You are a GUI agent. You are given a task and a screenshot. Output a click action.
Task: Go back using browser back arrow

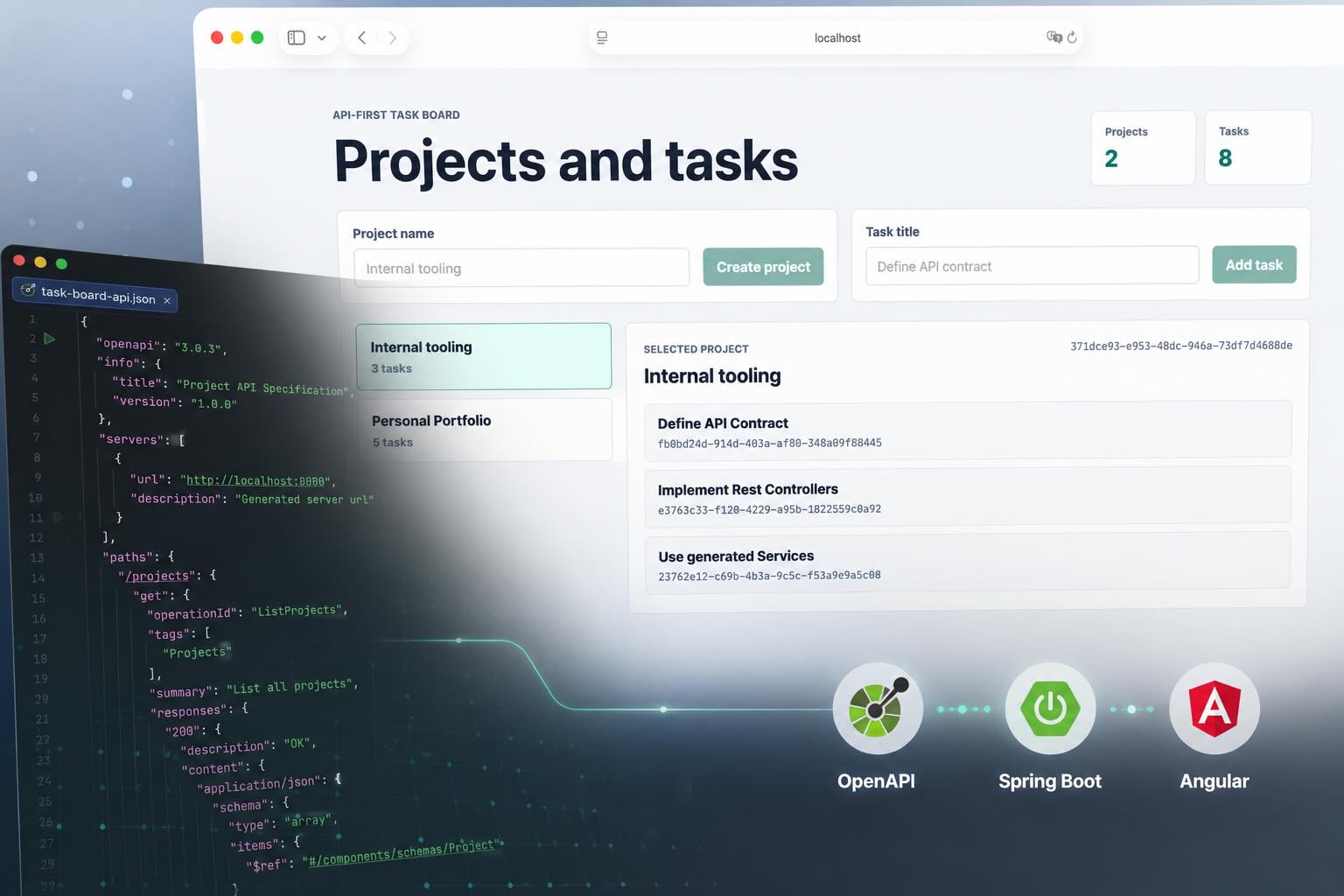361,38
